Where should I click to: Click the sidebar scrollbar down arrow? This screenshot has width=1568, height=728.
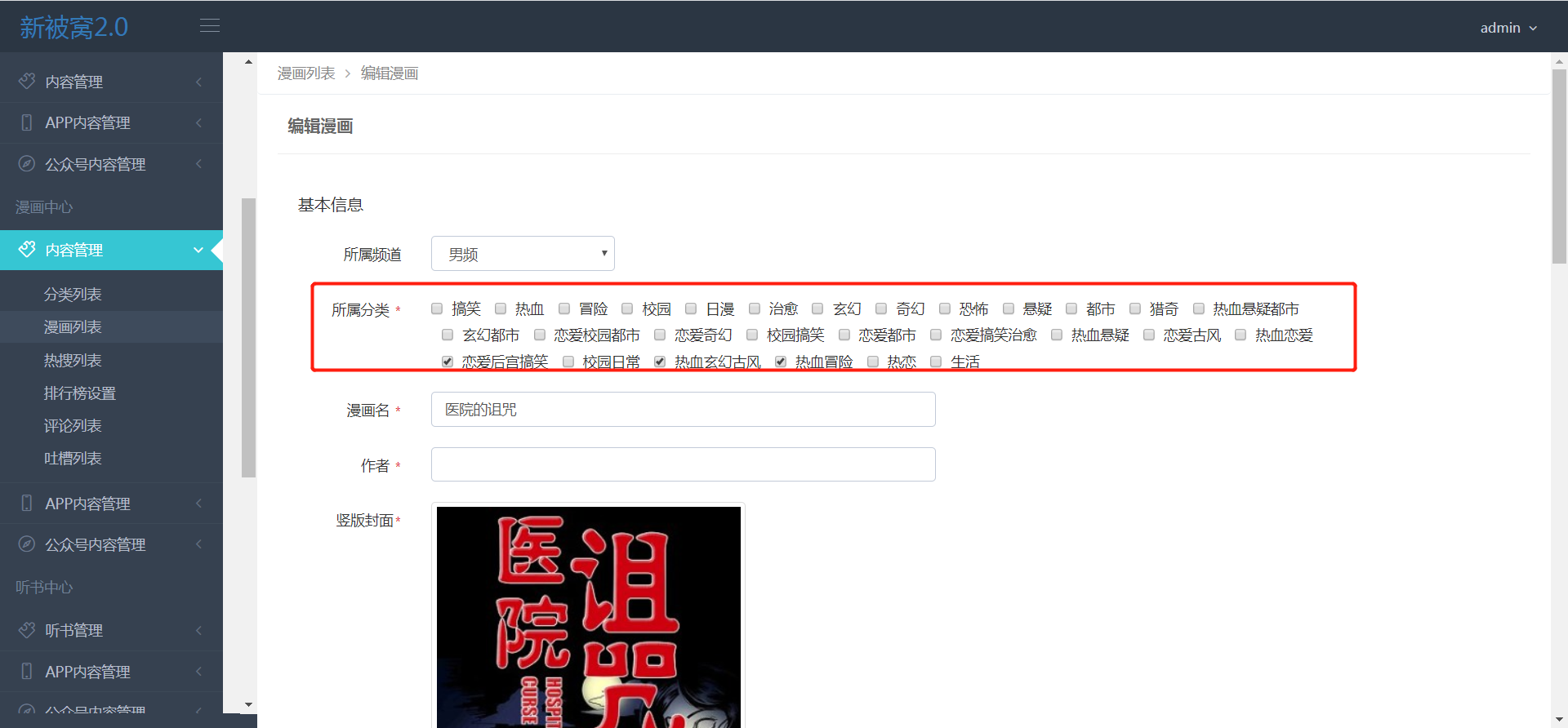coord(249,705)
